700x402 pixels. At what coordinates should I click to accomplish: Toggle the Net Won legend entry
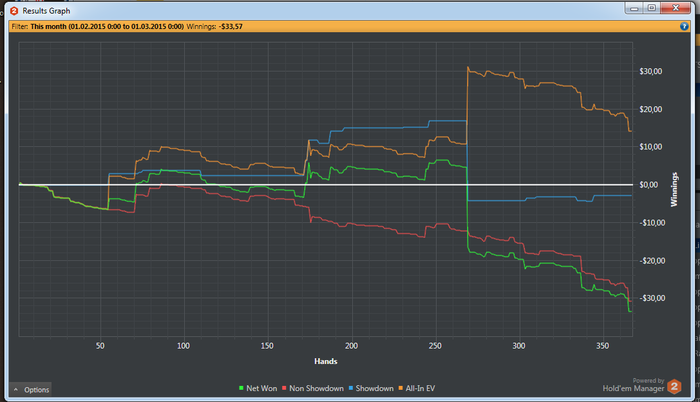[x=258, y=388]
